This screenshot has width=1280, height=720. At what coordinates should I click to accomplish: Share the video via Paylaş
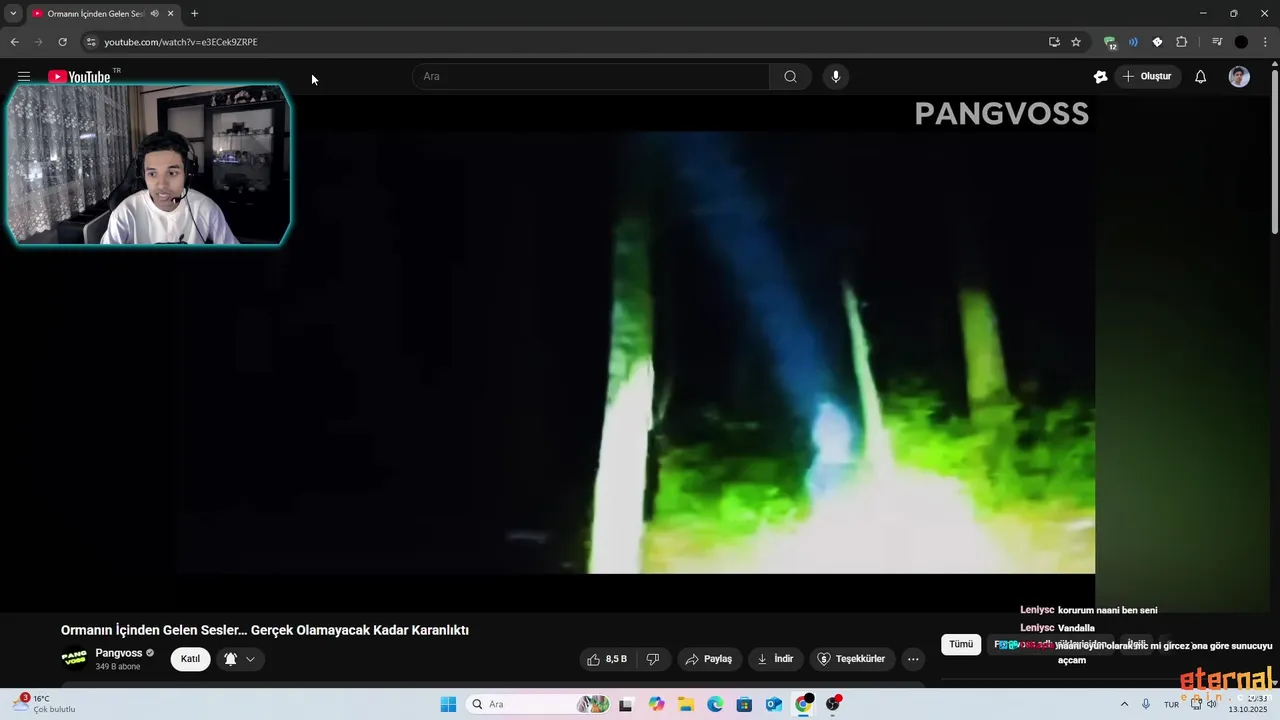(x=709, y=659)
